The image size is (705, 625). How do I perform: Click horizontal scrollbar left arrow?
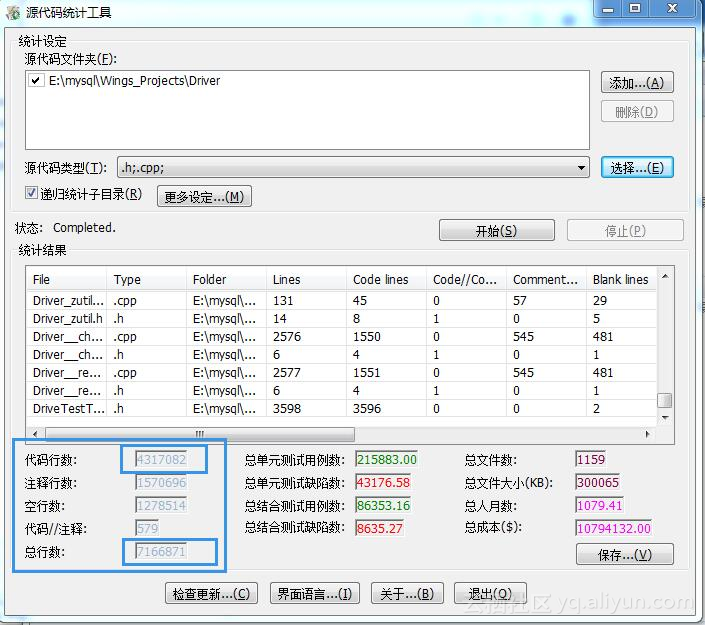pyautogui.click(x=35, y=434)
